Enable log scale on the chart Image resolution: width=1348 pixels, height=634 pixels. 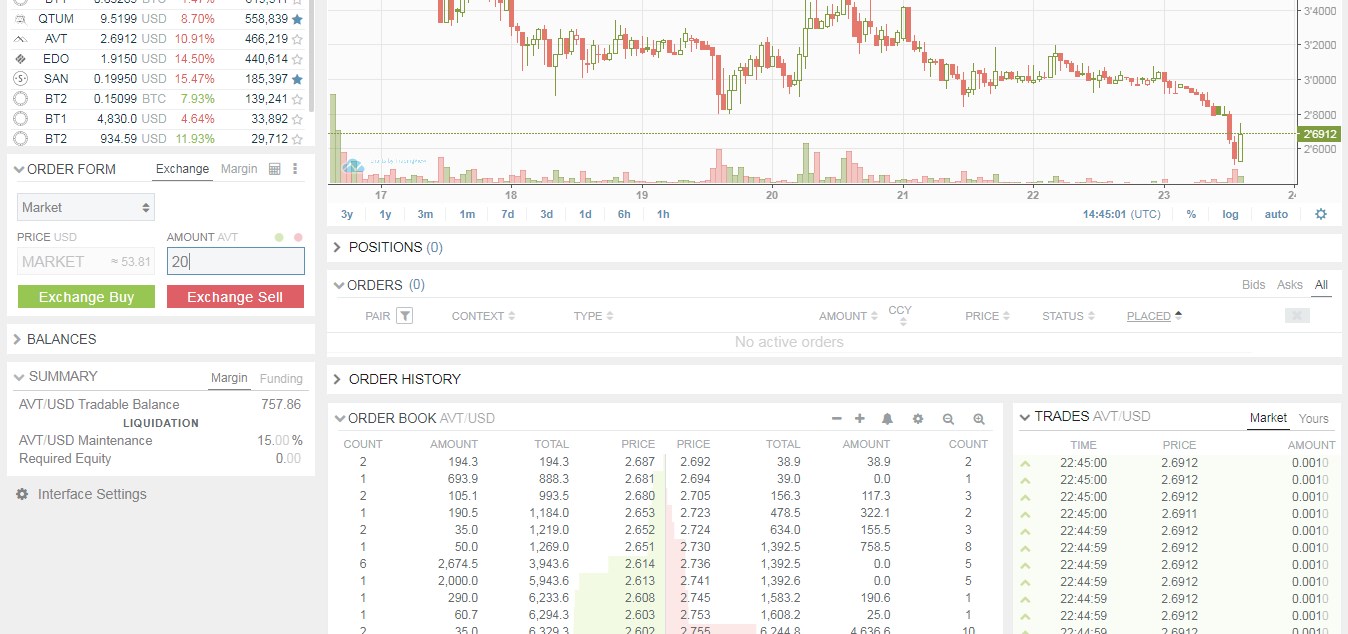pyautogui.click(x=1230, y=214)
